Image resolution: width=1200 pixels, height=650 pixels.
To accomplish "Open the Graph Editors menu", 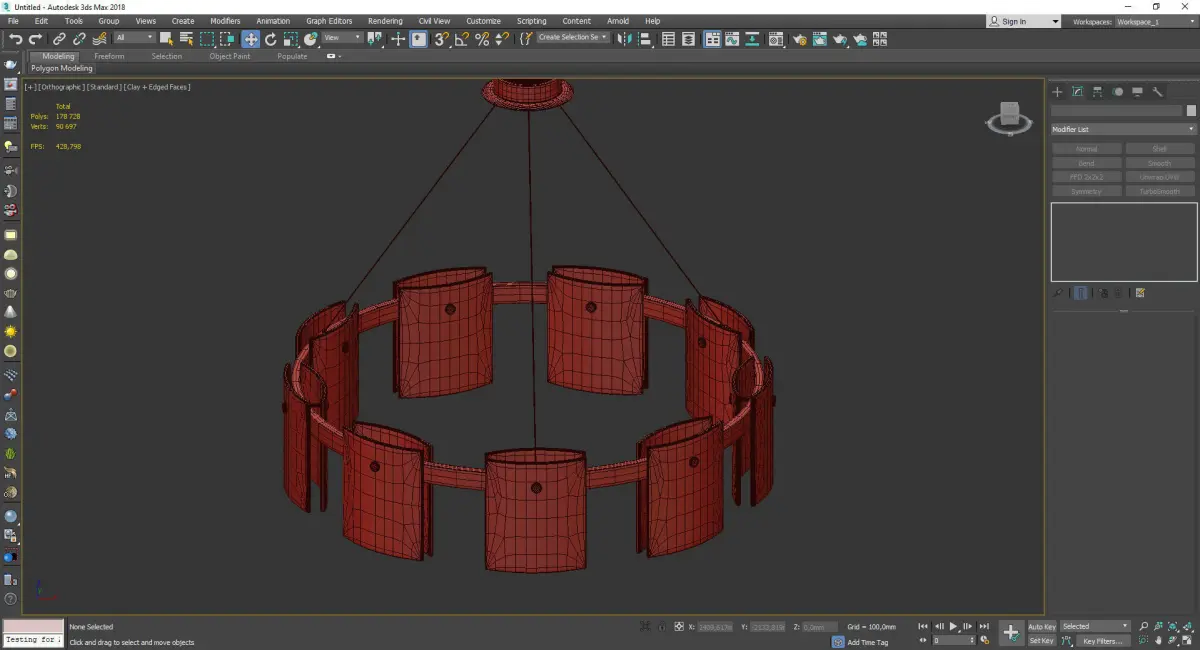I will coord(329,21).
